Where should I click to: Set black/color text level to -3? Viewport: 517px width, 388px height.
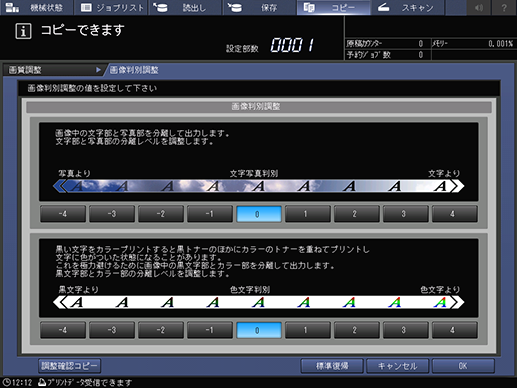[x=112, y=330]
